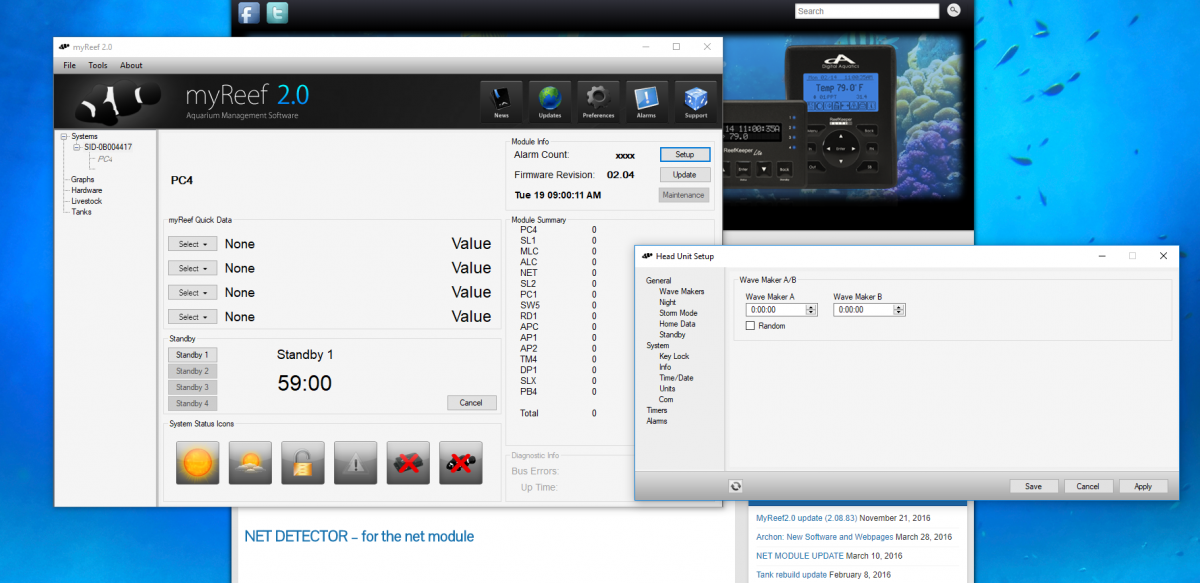Select Hardware in the myReef sidebar
This screenshot has height=583, width=1200.
tap(86, 190)
